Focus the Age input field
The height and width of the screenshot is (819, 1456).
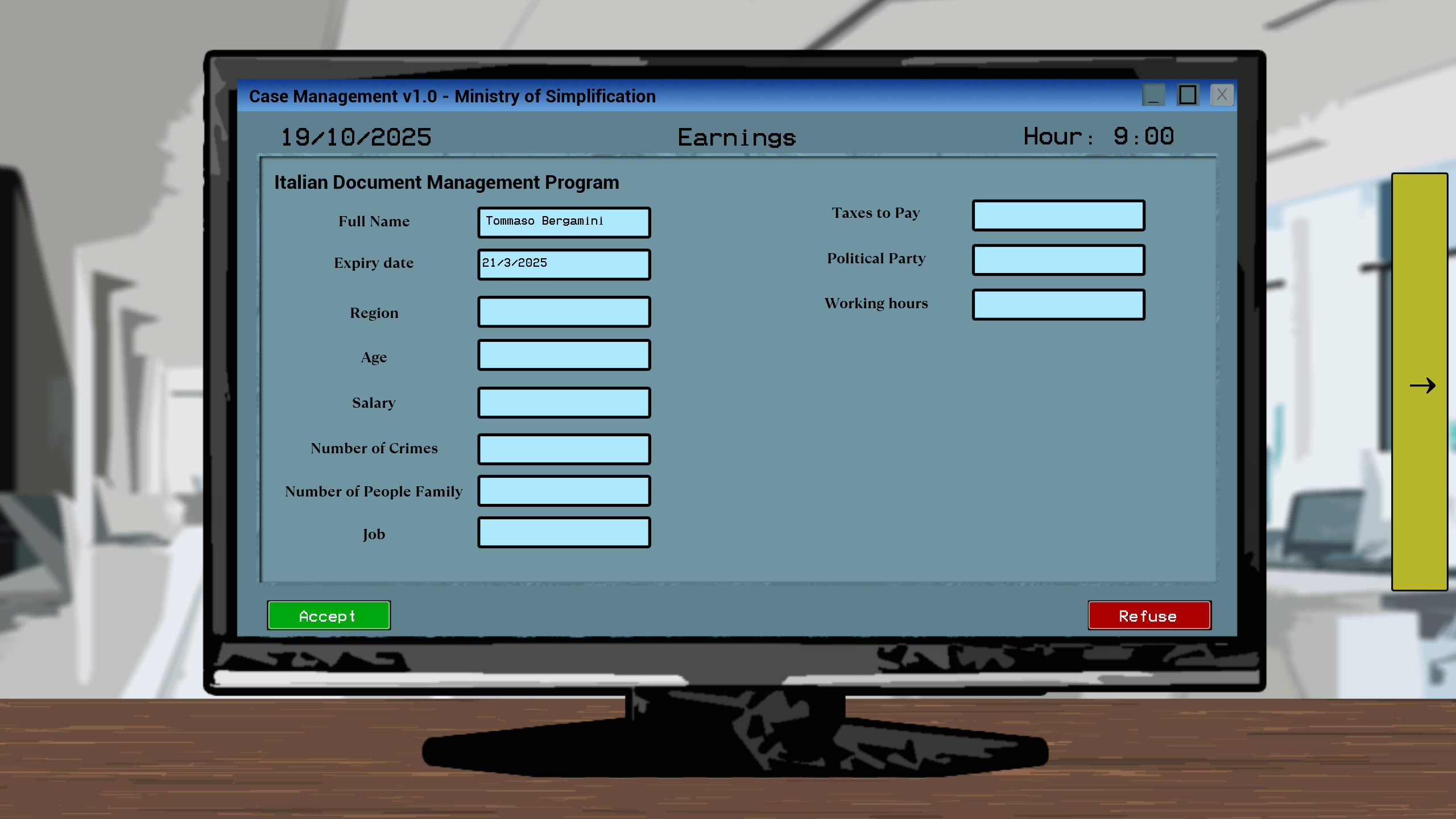point(564,355)
